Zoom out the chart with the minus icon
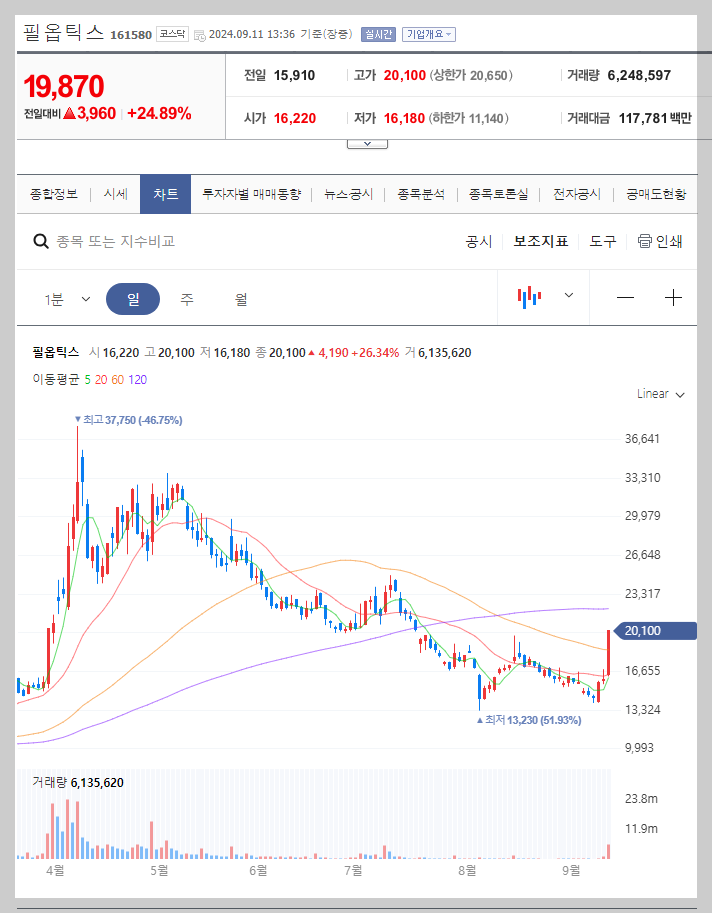712x913 pixels. click(626, 299)
